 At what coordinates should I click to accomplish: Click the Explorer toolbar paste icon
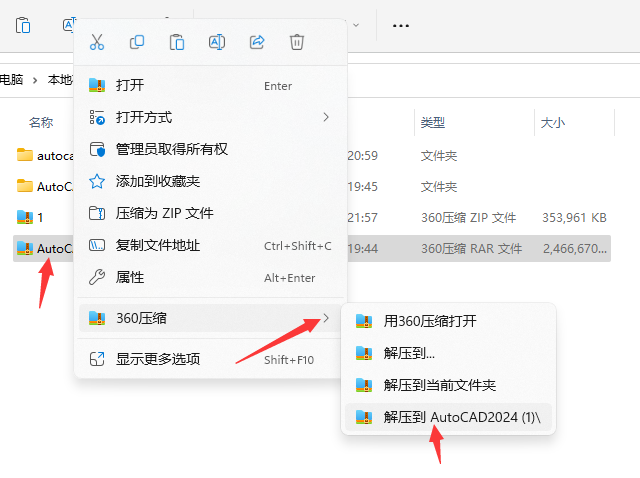tap(23, 25)
